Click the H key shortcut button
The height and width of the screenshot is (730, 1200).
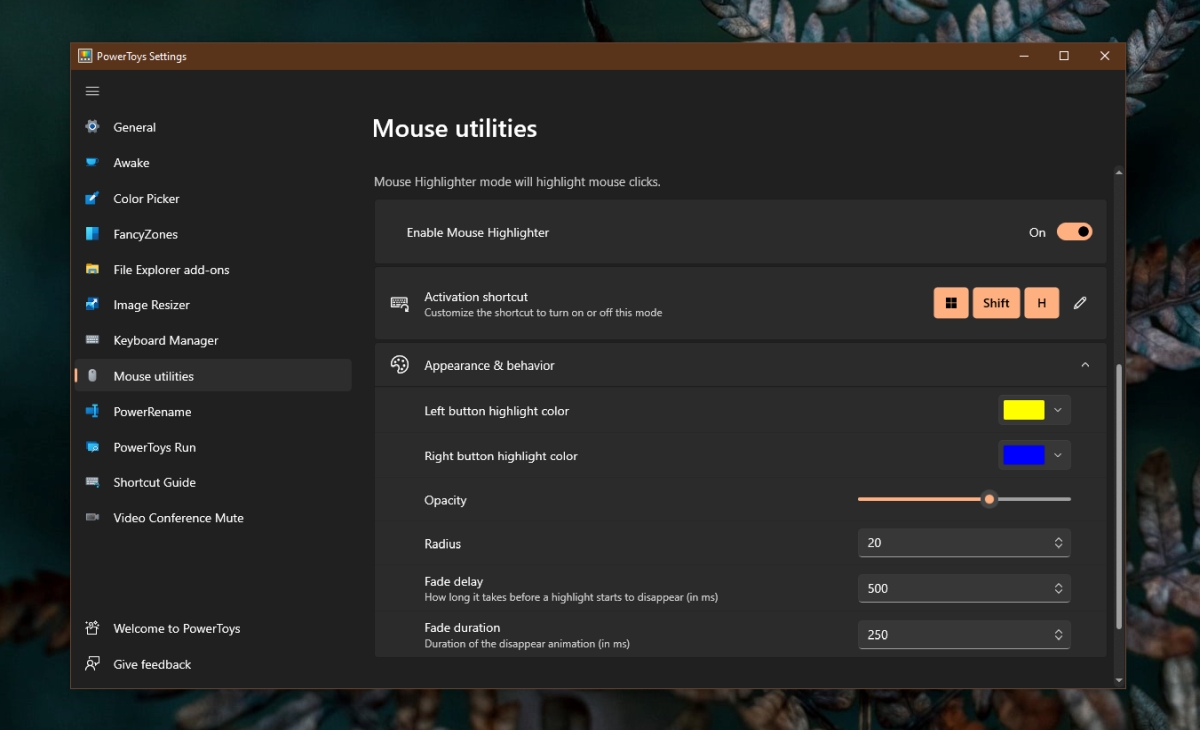click(1042, 303)
